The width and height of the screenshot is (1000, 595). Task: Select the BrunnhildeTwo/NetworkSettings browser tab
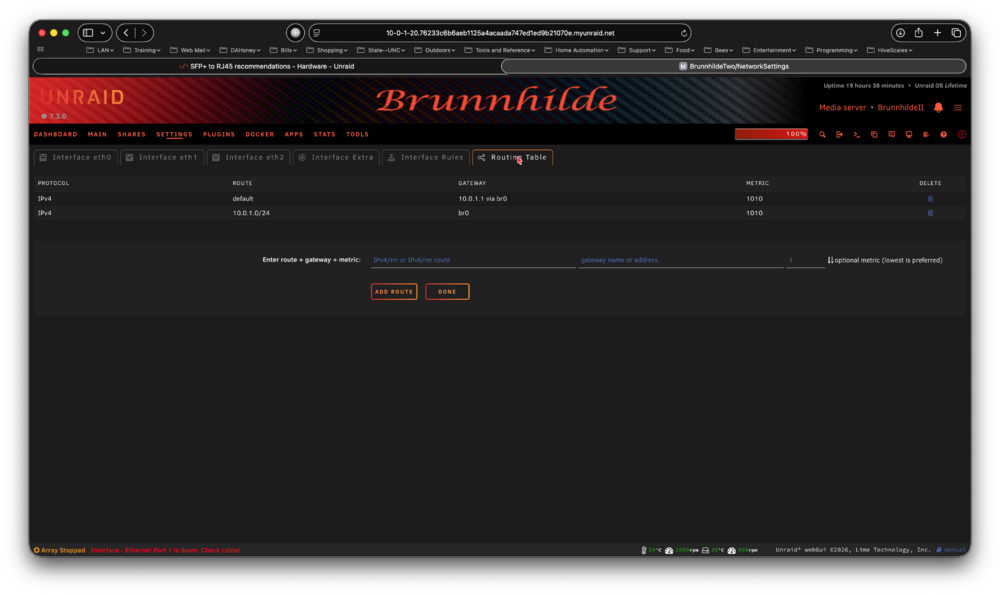pyautogui.click(x=733, y=66)
